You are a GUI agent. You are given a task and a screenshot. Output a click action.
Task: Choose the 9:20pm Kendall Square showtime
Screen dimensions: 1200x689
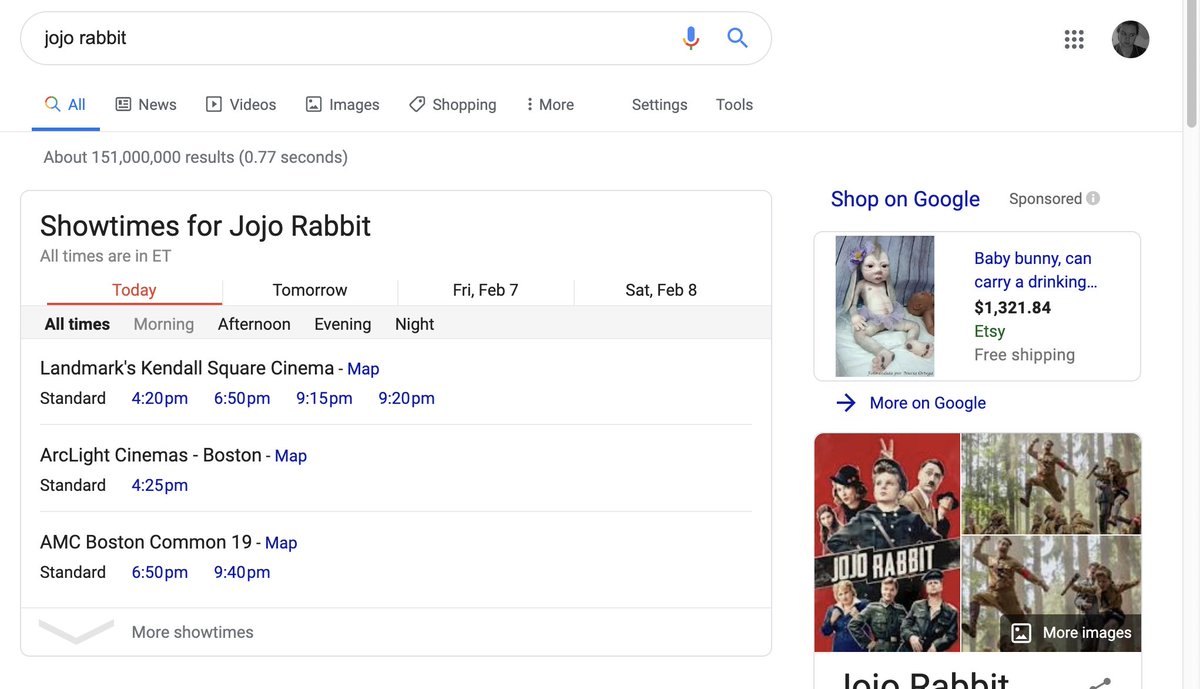406,398
